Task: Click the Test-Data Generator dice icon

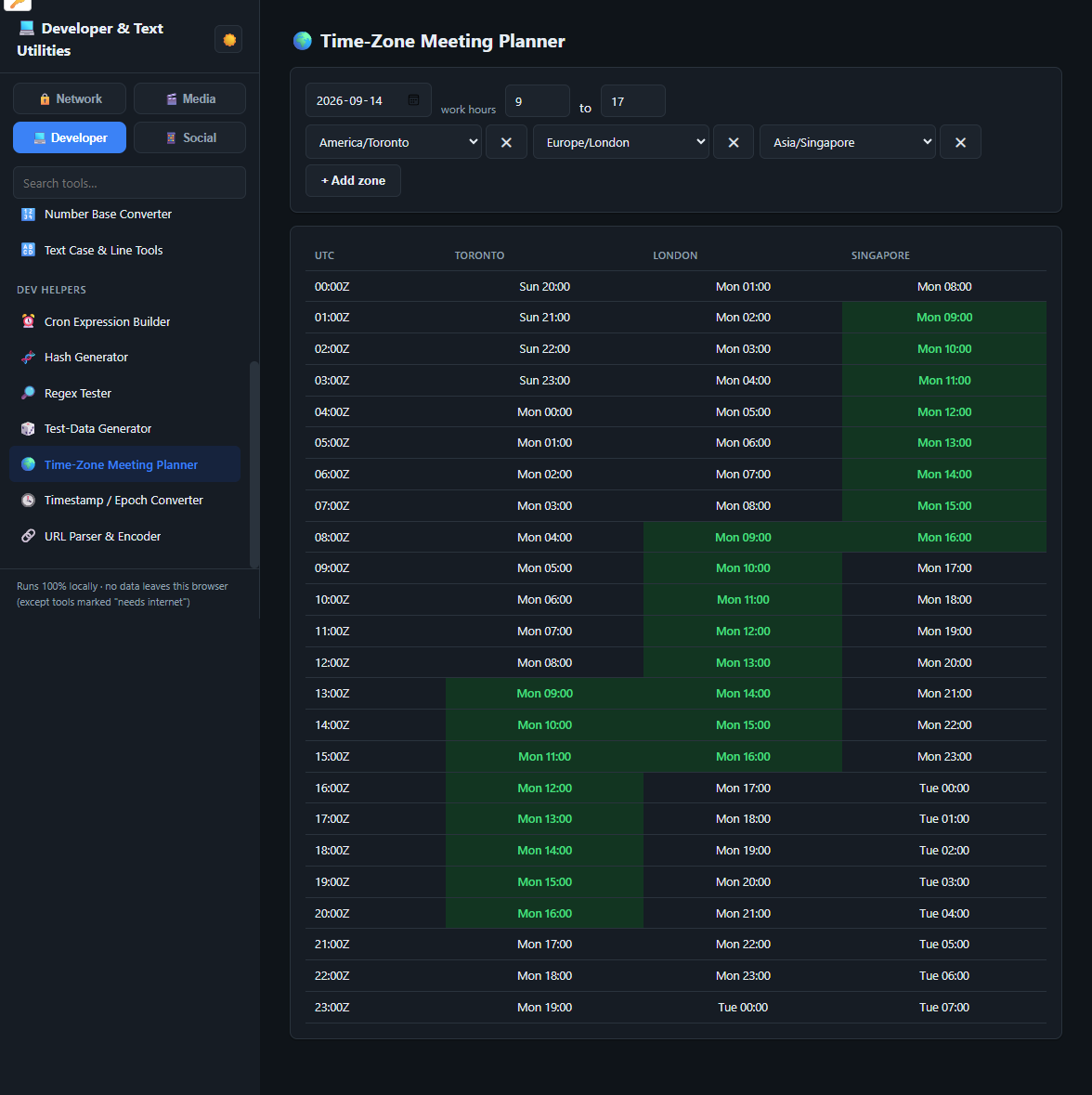Action: tap(28, 429)
